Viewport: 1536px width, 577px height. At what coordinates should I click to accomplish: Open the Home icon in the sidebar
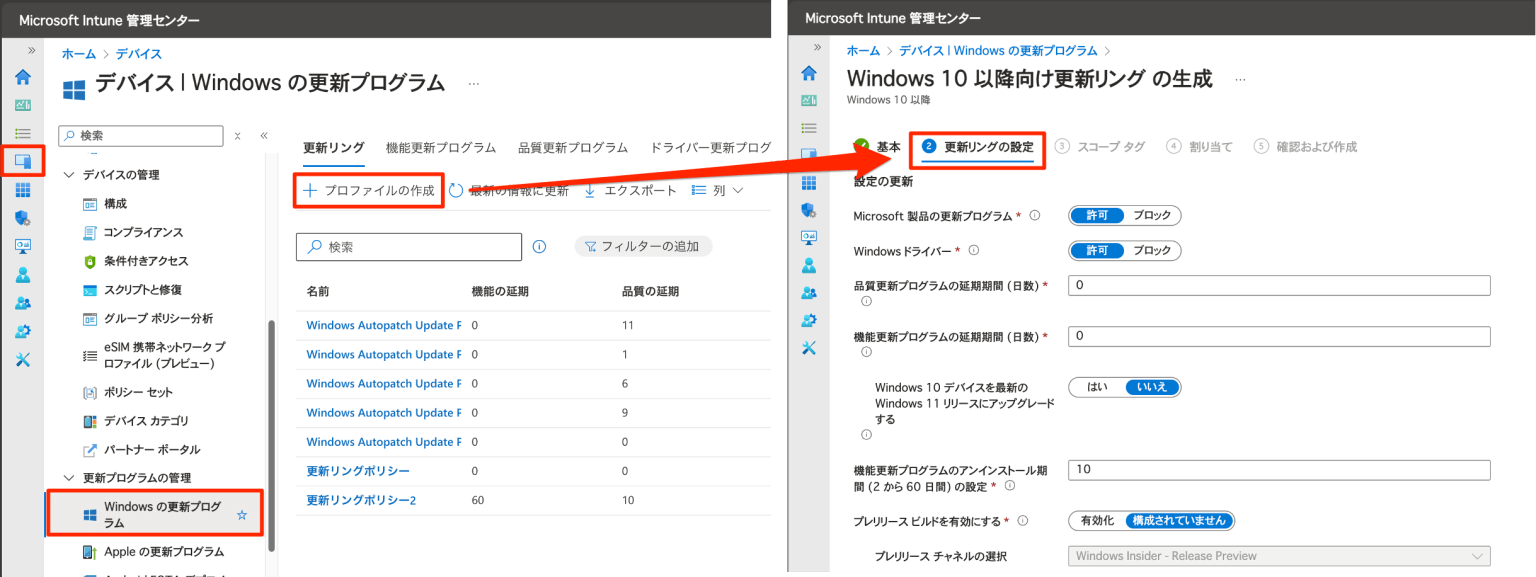(22, 76)
